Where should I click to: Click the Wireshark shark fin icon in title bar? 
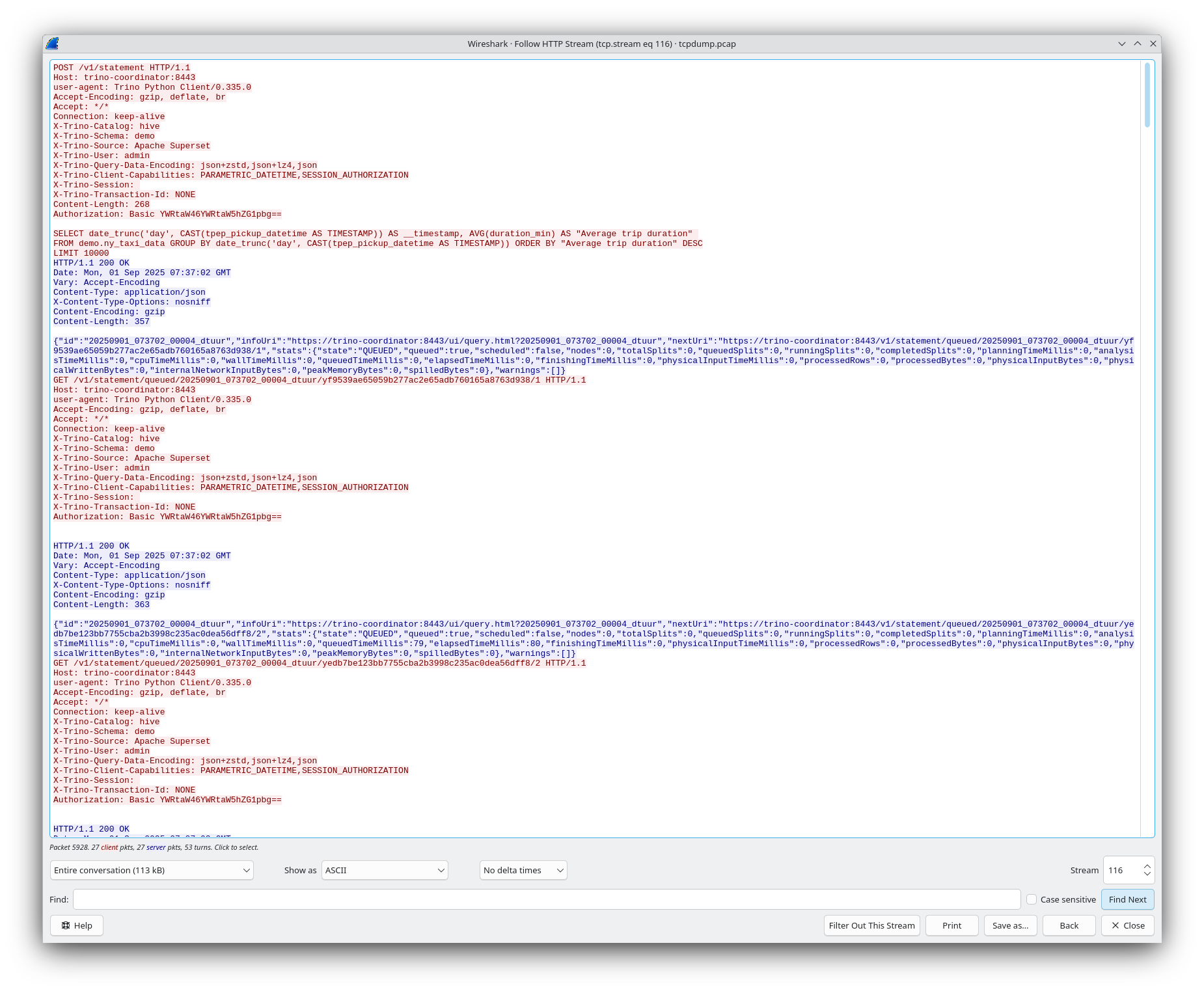(53, 44)
